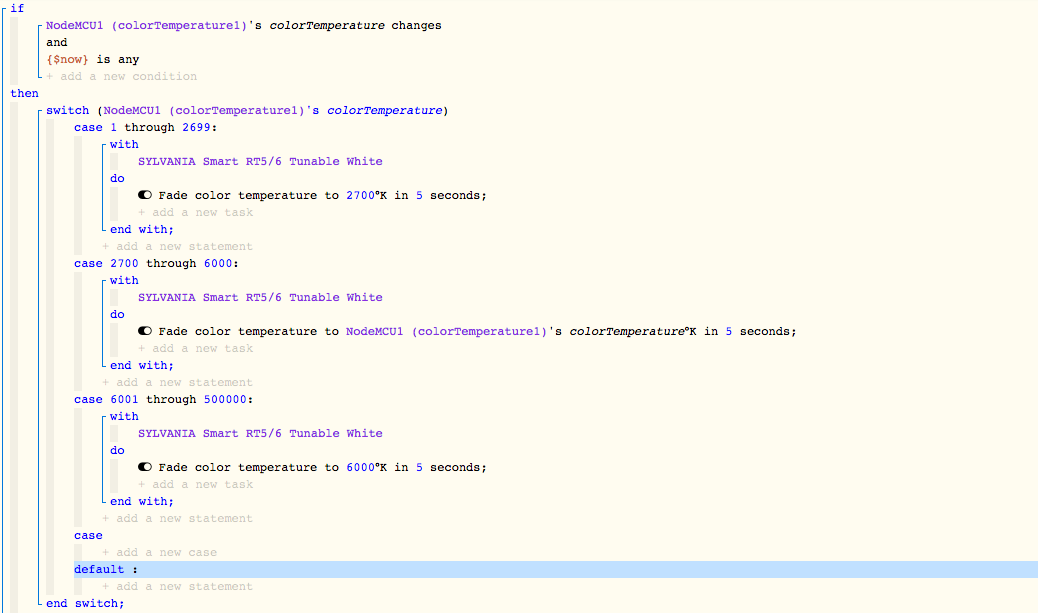Click 'add a new case' placeholder

click(160, 553)
